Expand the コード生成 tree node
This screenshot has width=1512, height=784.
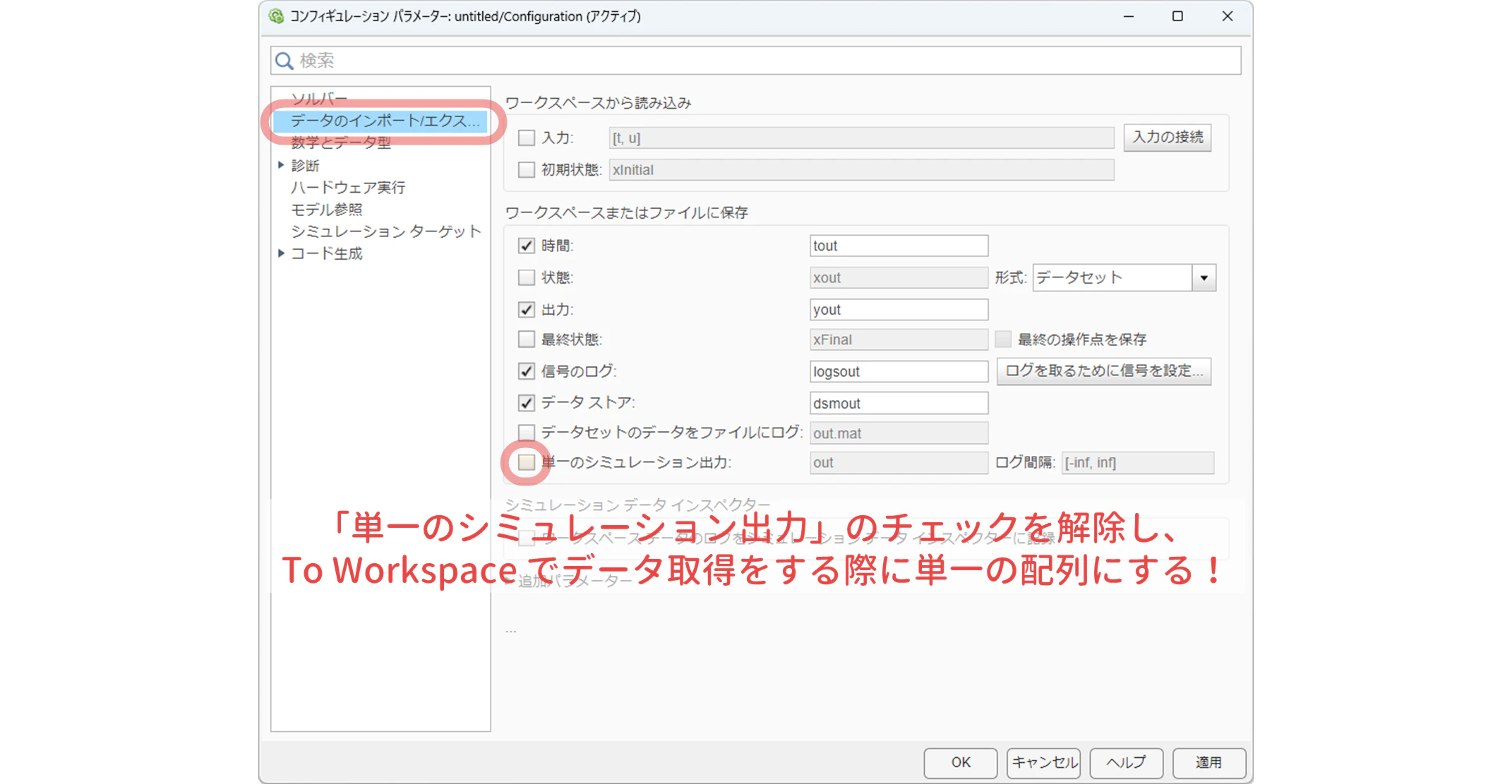click(x=281, y=253)
